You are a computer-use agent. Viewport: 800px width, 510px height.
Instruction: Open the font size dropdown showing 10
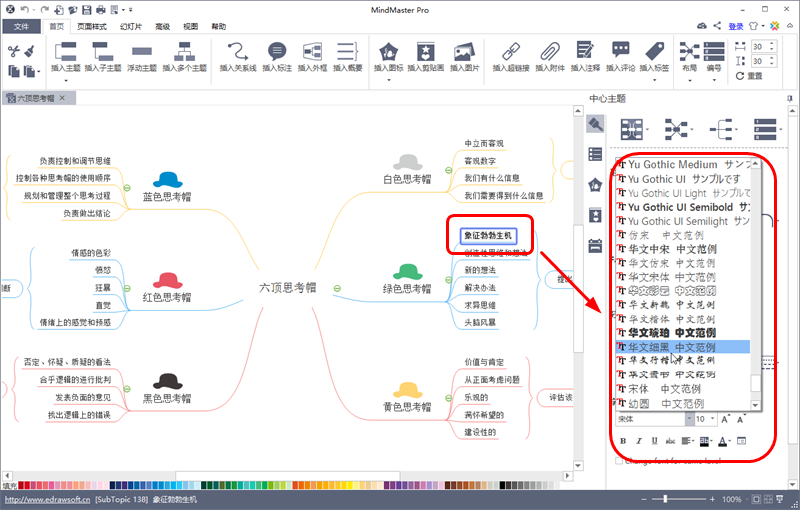(x=713, y=419)
